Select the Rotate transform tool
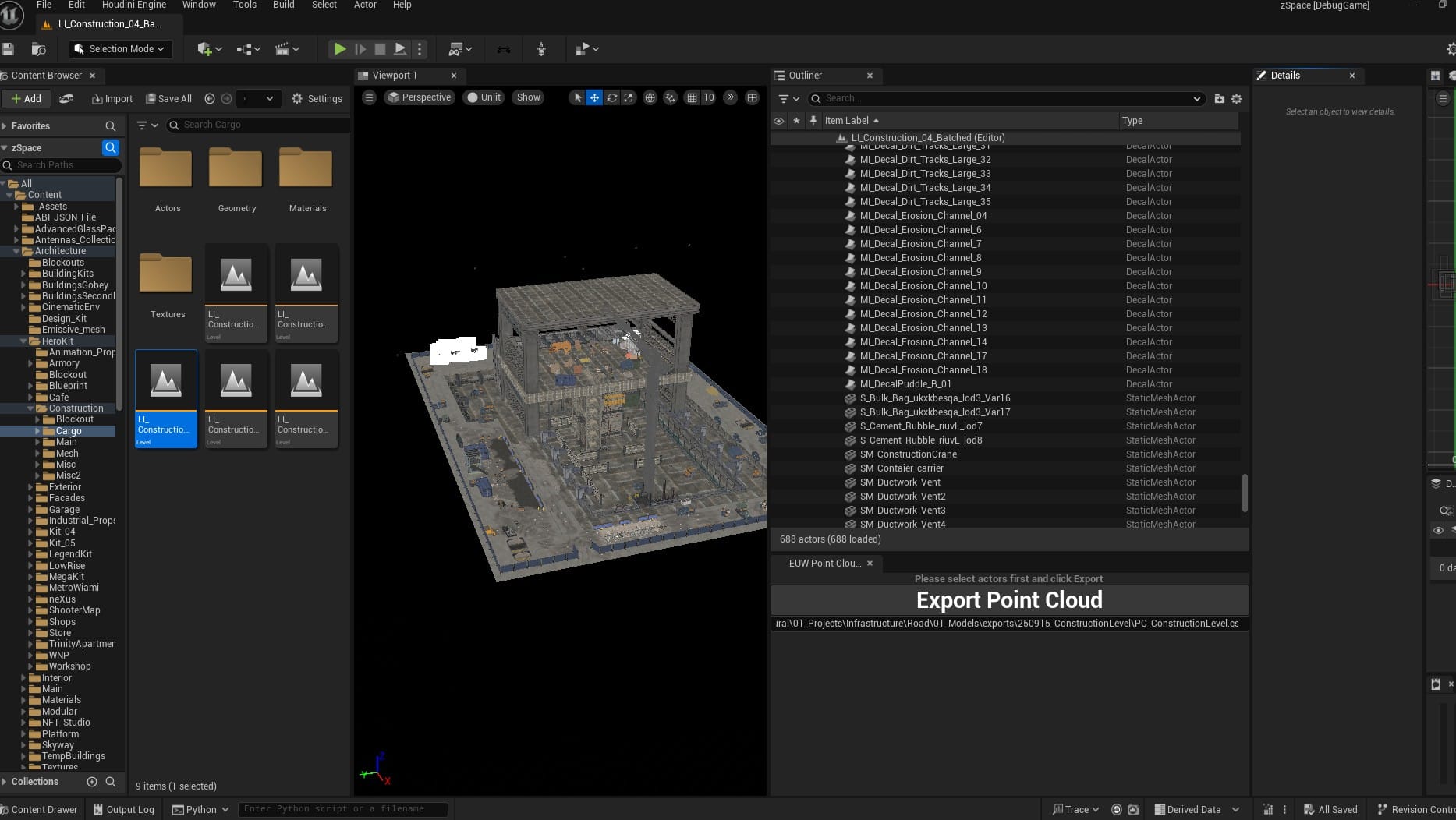This screenshot has width=1456, height=820. [x=612, y=97]
